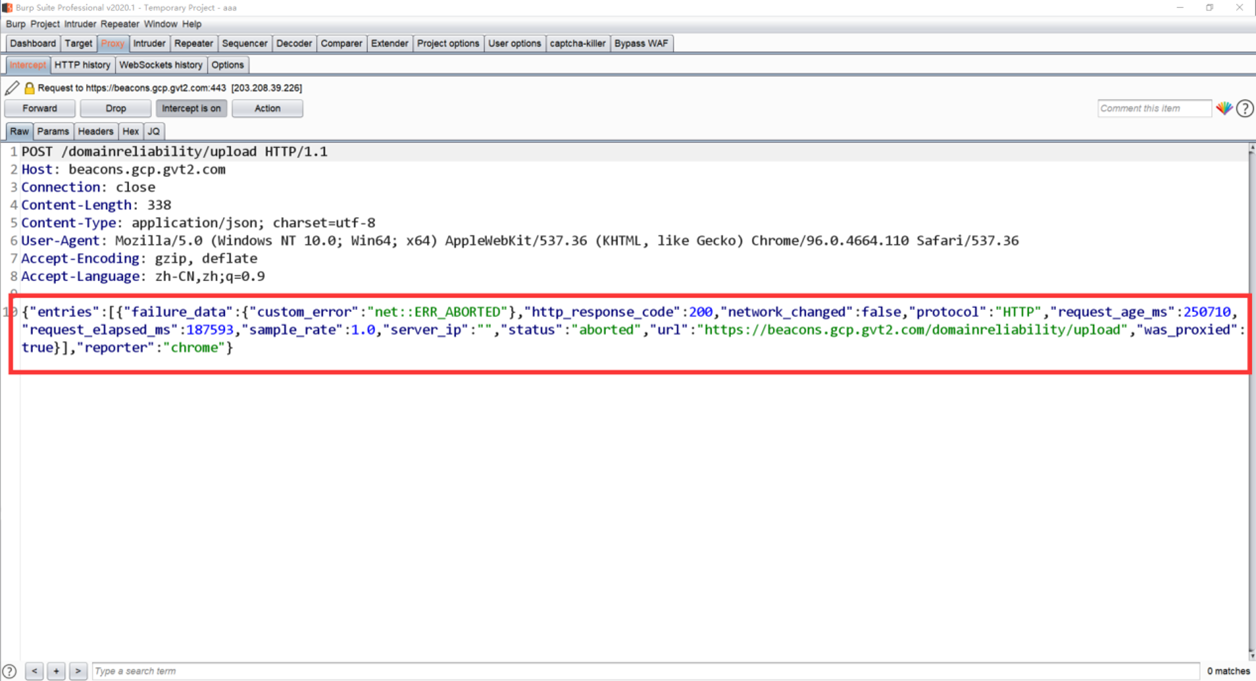Image resolution: width=1256 pixels, height=681 pixels.
Task: Click the Content-Type application/json header line
Action: tap(198, 223)
